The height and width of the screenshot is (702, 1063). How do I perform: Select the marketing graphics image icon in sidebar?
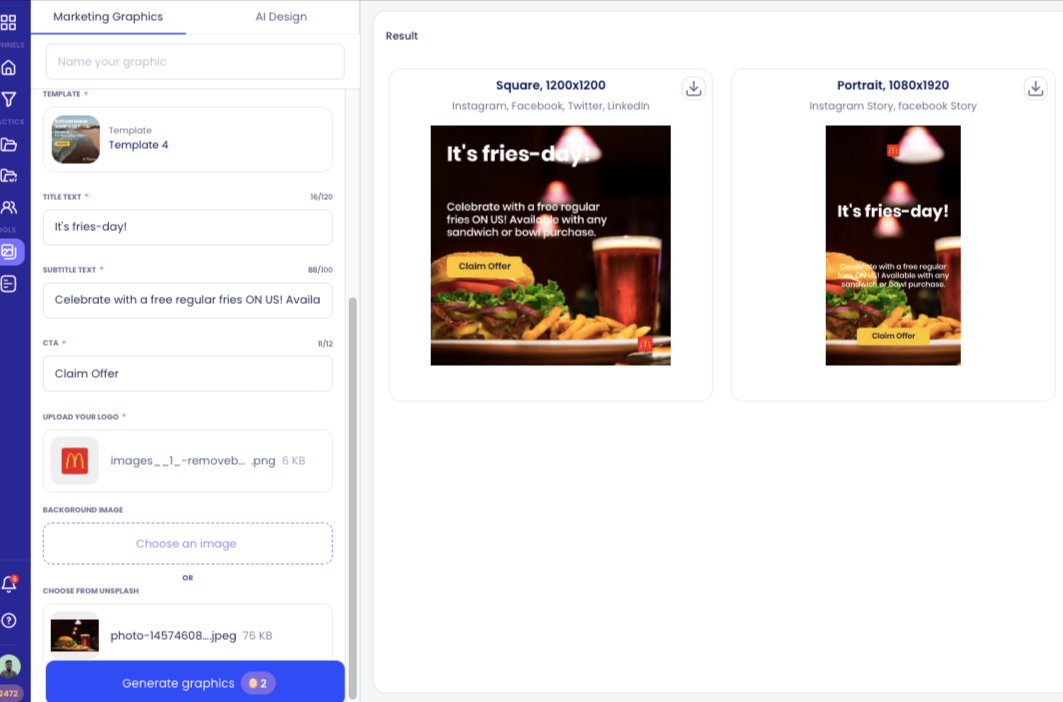pos(10,252)
